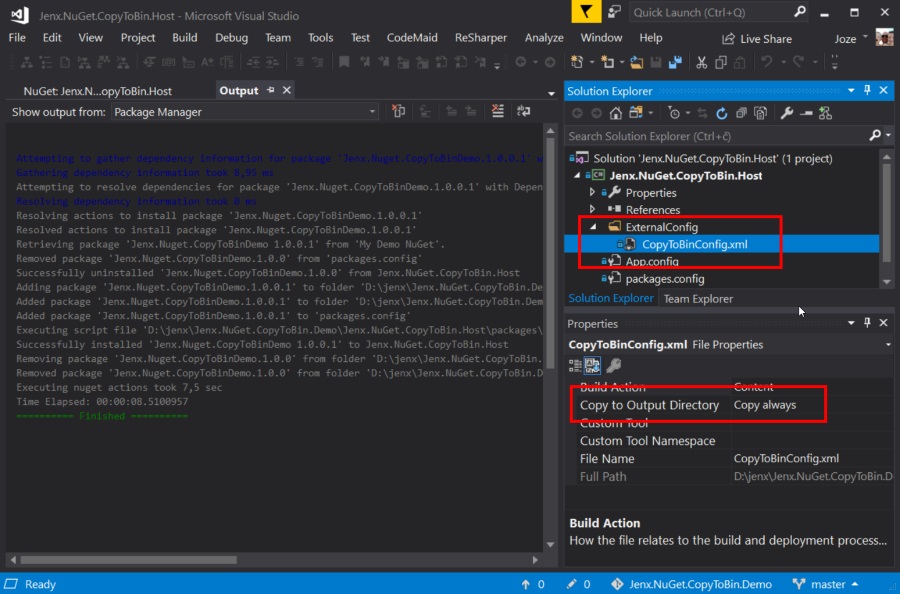Click search magnifier in Solution Explorer
Viewport: 900px width, 594px height.
click(x=874, y=135)
